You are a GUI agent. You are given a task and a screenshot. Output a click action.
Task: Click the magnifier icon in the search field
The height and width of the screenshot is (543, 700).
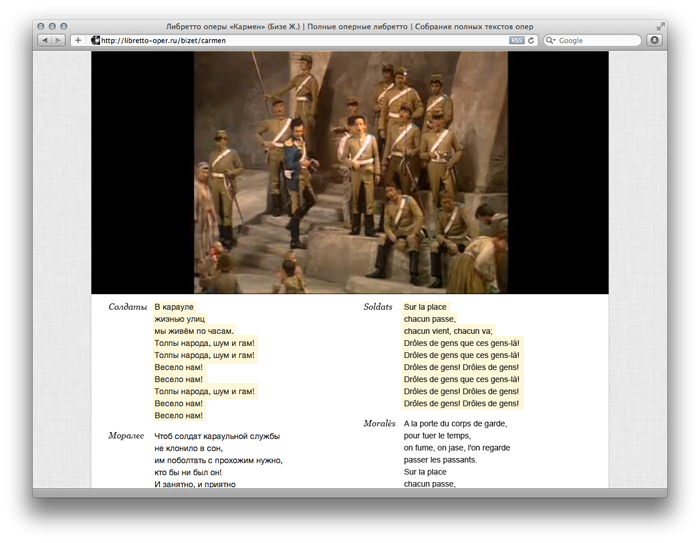click(x=551, y=41)
